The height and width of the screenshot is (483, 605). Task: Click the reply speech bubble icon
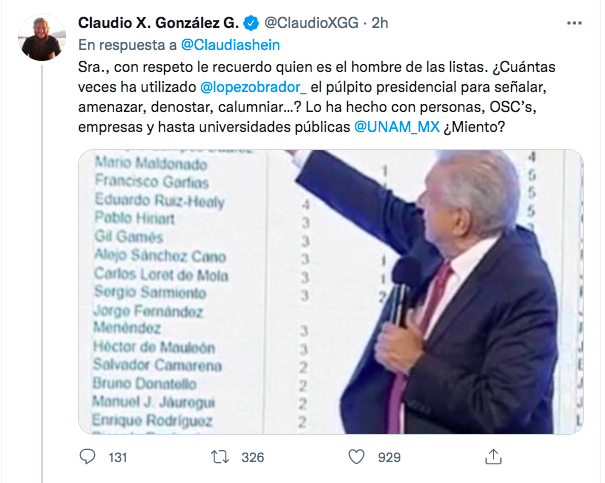[87, 457]
